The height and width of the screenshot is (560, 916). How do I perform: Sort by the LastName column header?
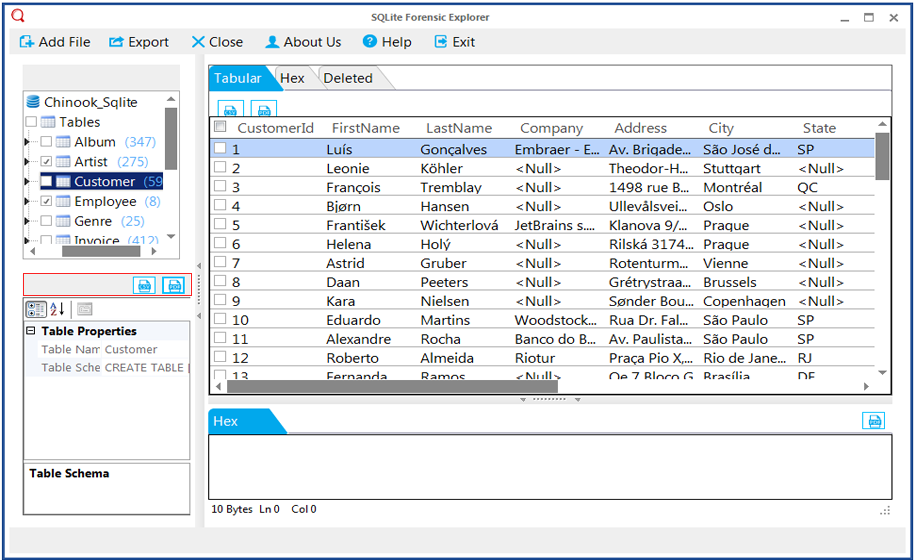pyautogui.click(x=459, y=128)
